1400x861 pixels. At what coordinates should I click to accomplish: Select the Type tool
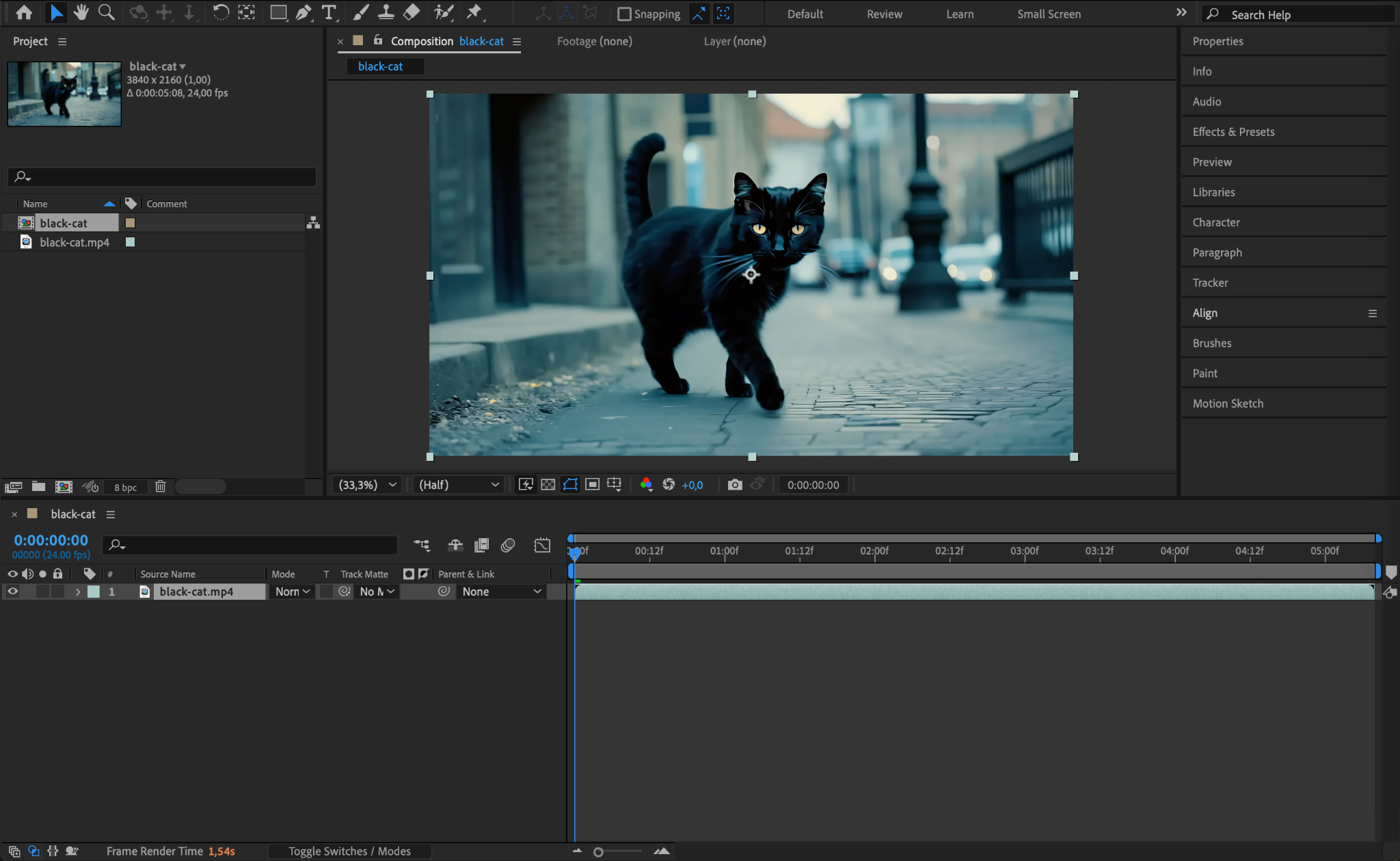[x=329, y=12]
